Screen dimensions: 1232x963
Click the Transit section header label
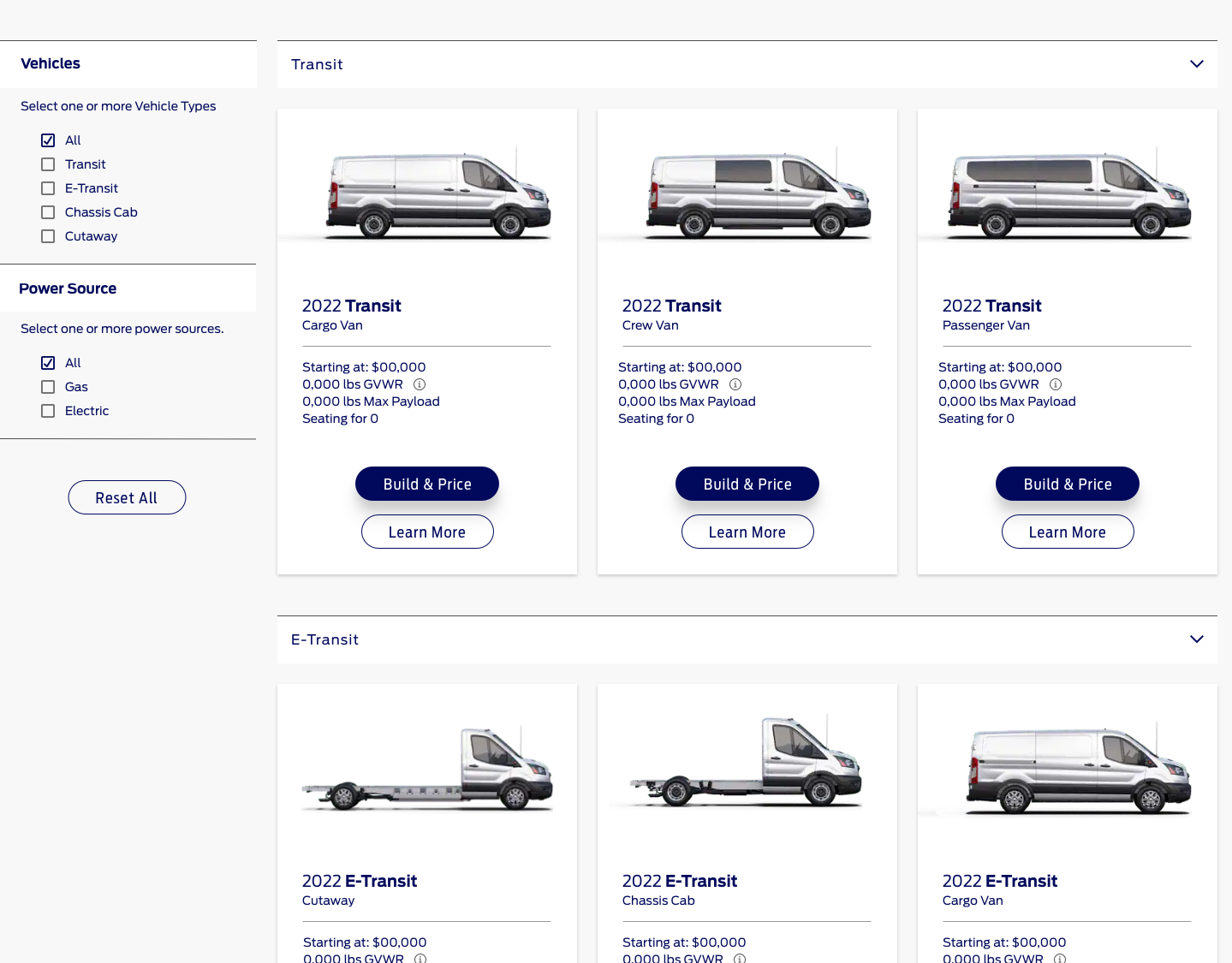click(x=317, y=64)
